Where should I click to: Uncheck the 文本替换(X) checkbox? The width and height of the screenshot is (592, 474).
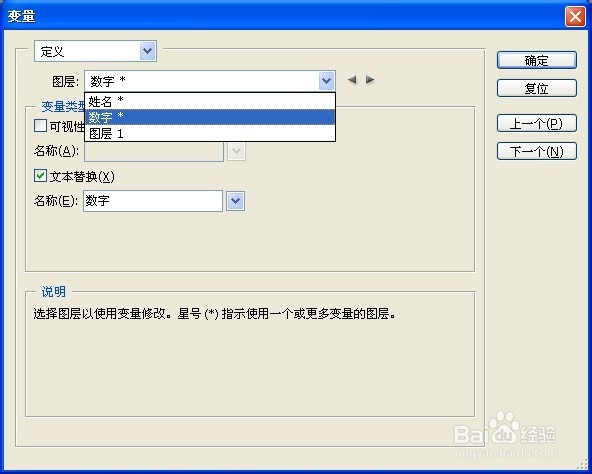pyautogui.click(x=40, y=176)
